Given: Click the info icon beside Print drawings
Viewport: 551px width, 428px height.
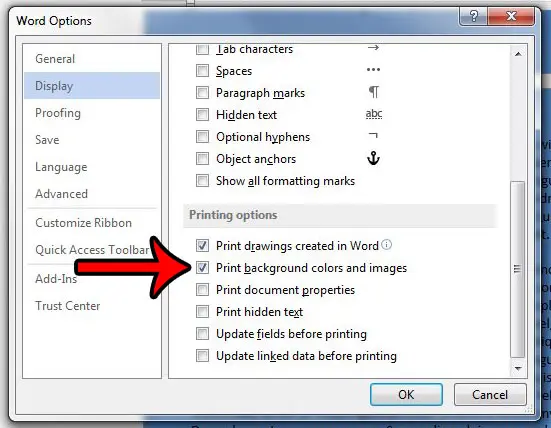Looking at the screenshot, I should tap(387, 245).
